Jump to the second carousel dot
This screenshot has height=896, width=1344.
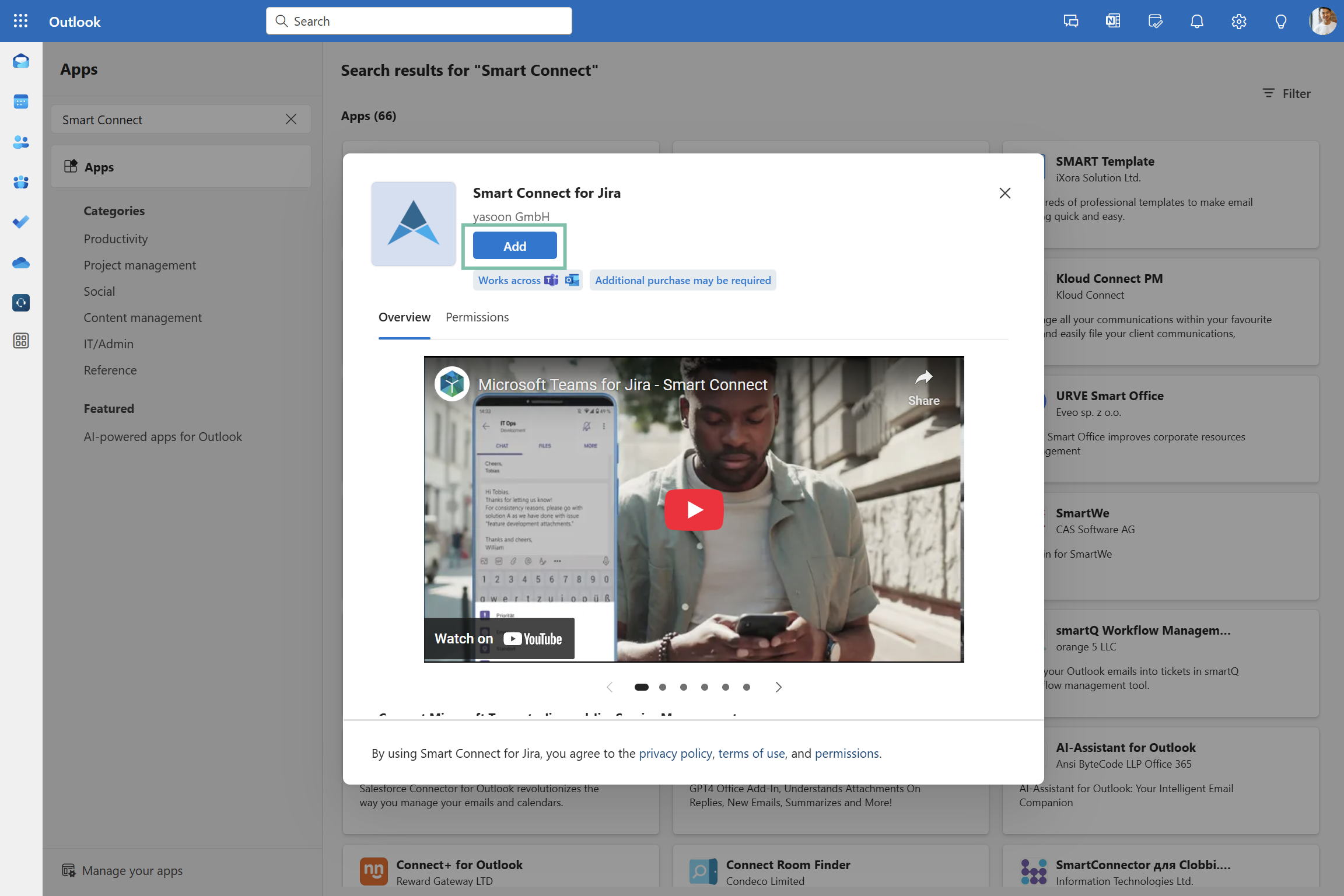[663, 687]
